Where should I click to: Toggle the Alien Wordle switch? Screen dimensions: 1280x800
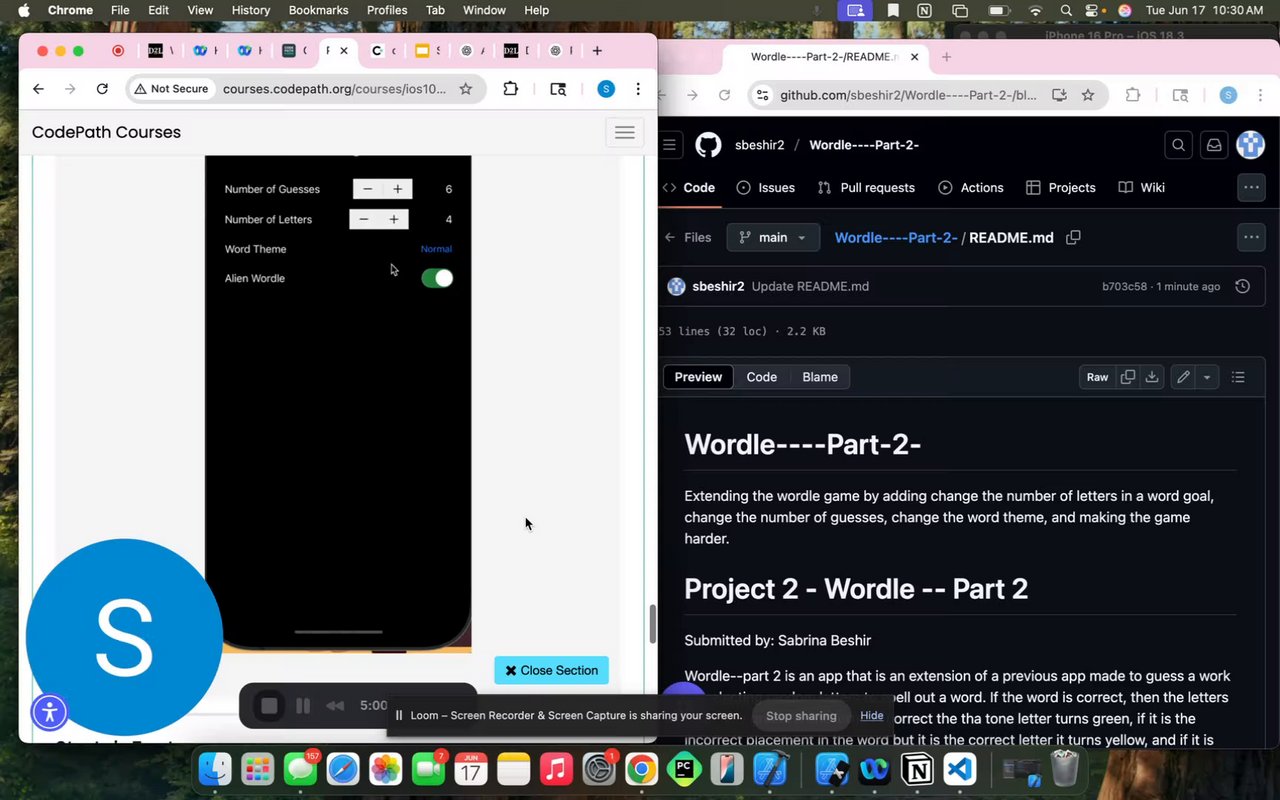(x=437, y=278)
